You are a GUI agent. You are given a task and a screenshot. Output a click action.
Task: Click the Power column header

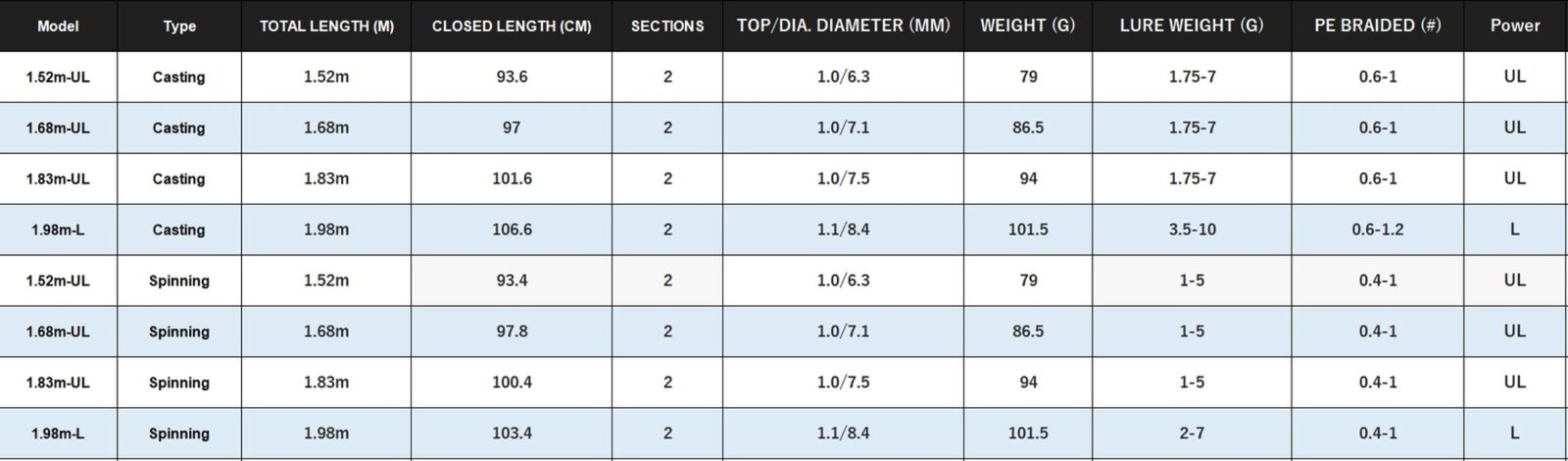pyautogui.click(x=1515, y=26)
